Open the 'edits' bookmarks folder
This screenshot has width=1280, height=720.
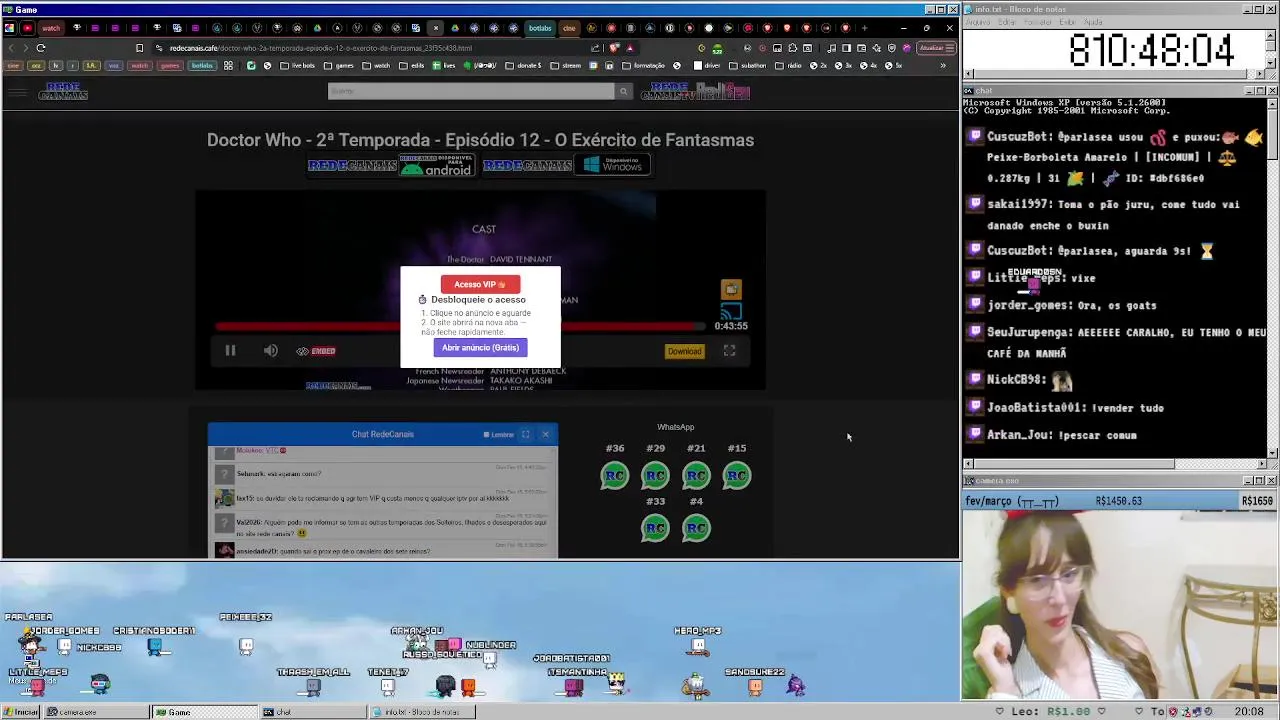pyautogui.click(x=411, y=66)
